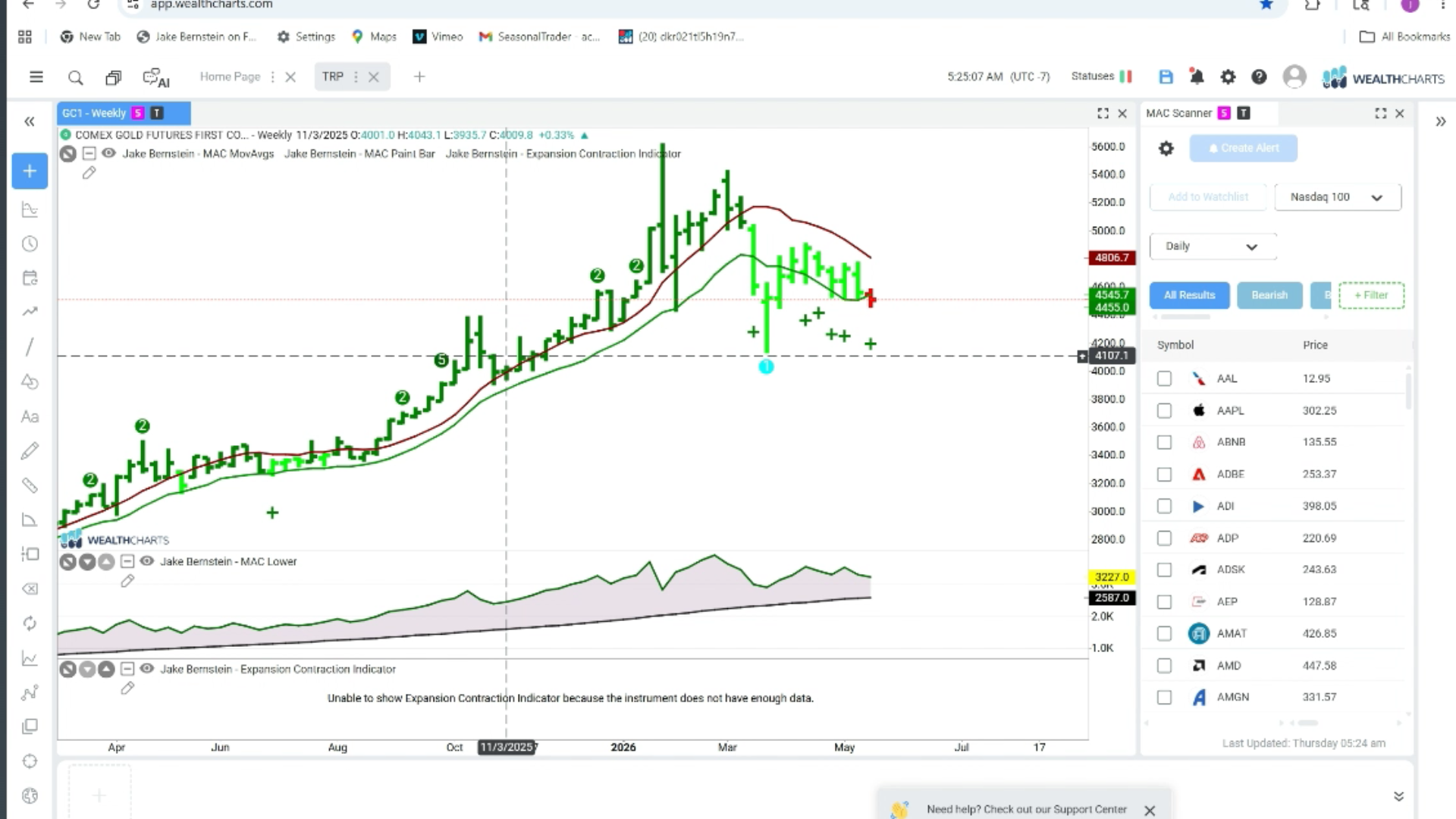Open the alerts bell icon

(x=1197, y=77)
